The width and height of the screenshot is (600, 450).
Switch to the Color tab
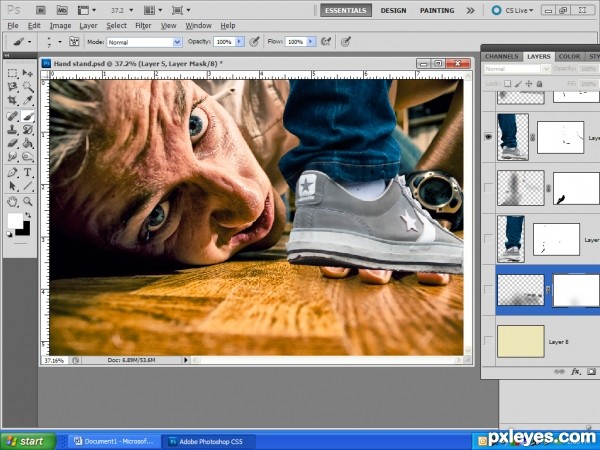[569, 56]
